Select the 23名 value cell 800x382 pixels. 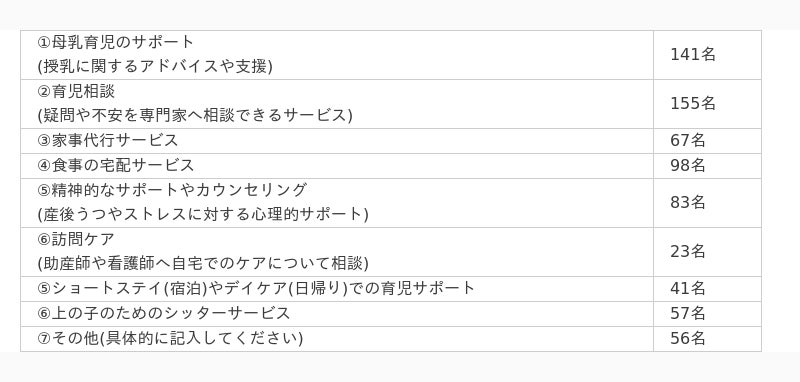707,251
